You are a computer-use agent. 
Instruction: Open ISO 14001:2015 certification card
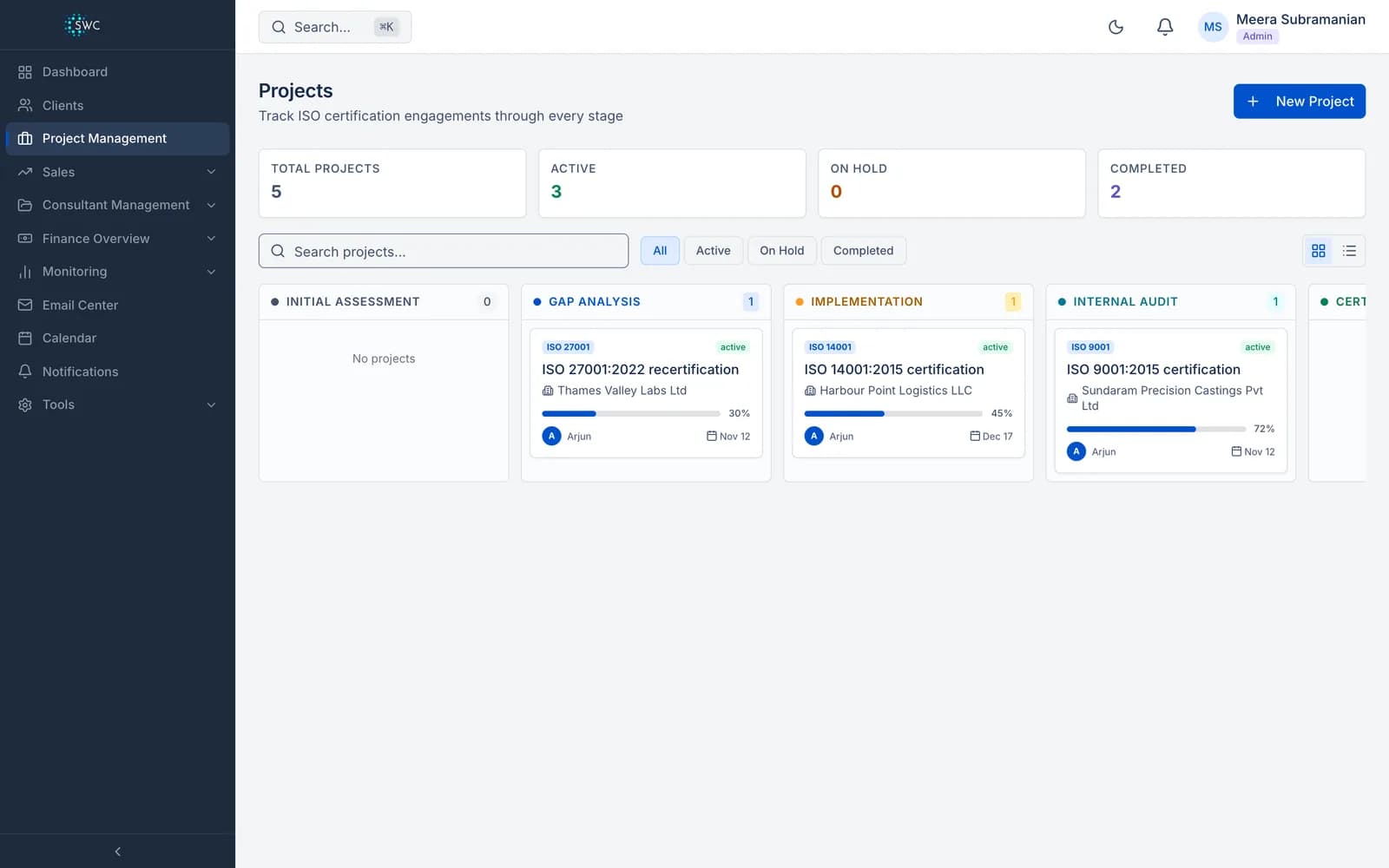click(908, 392)
